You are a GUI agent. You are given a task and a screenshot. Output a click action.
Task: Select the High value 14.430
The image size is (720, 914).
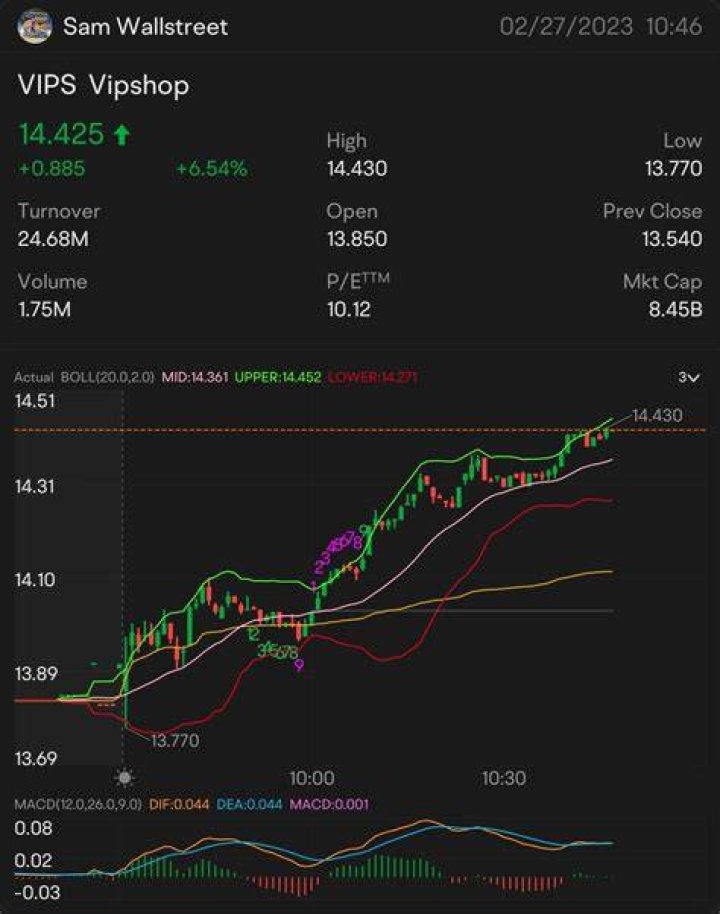[x=357, y=168]
